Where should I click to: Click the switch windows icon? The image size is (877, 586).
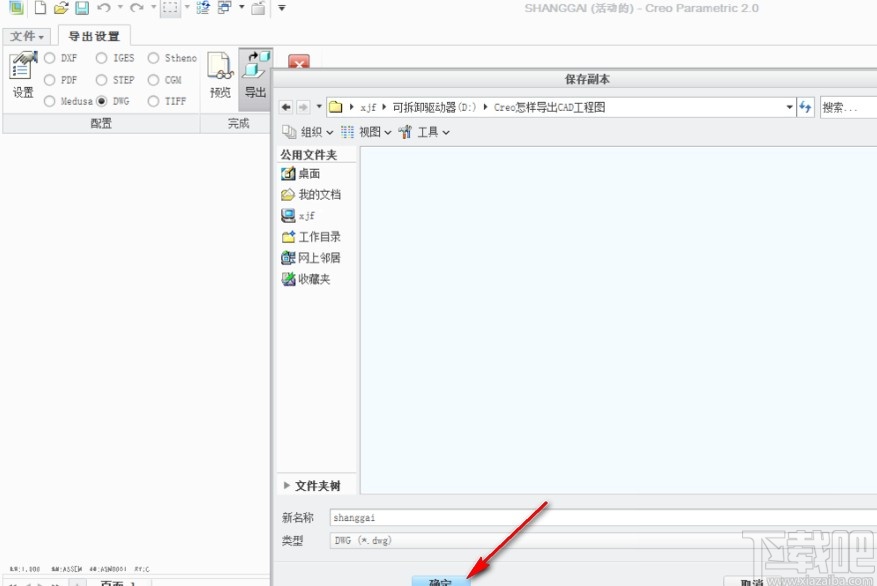225,7
